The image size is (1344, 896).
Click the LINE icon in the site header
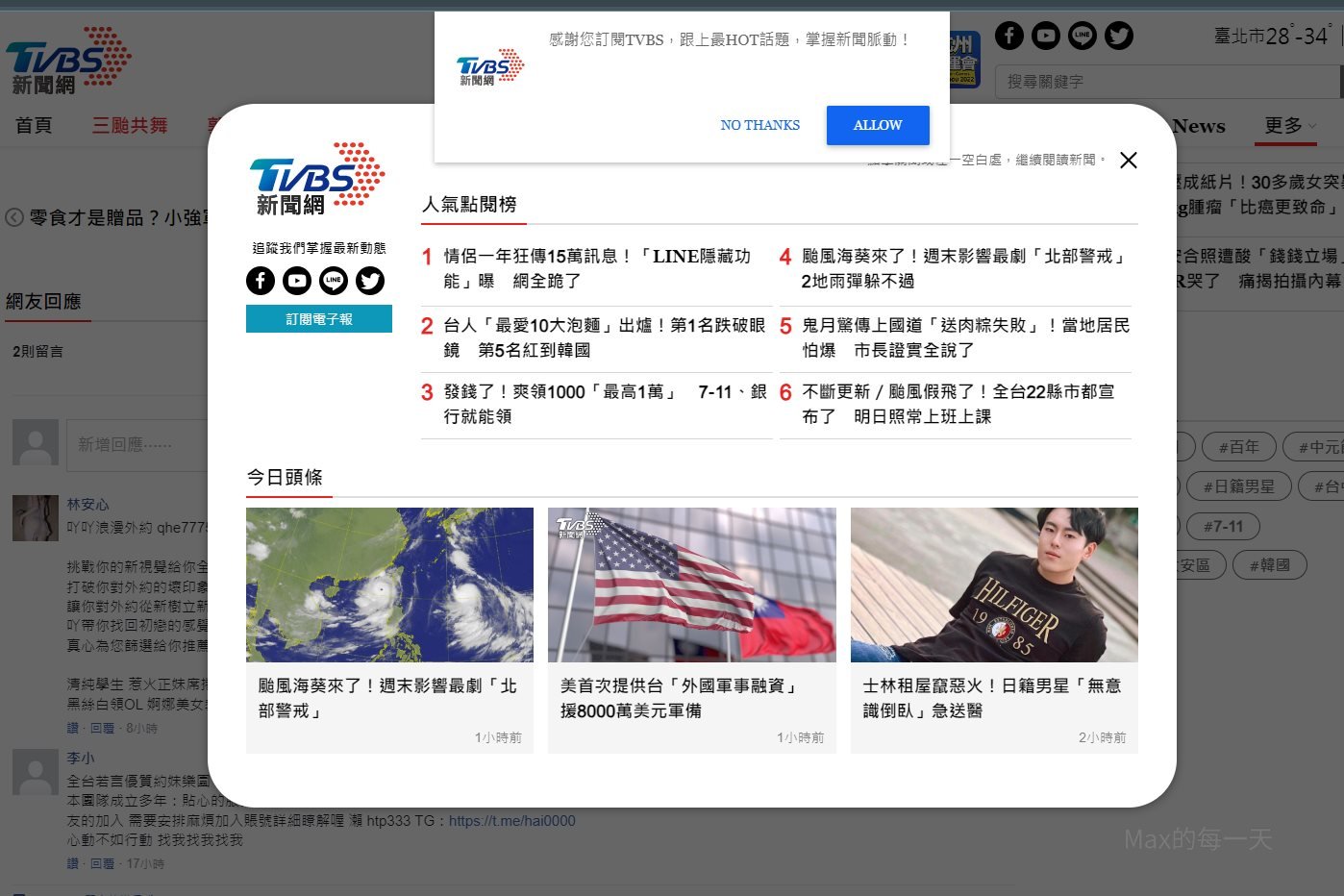click(1083, 36)
